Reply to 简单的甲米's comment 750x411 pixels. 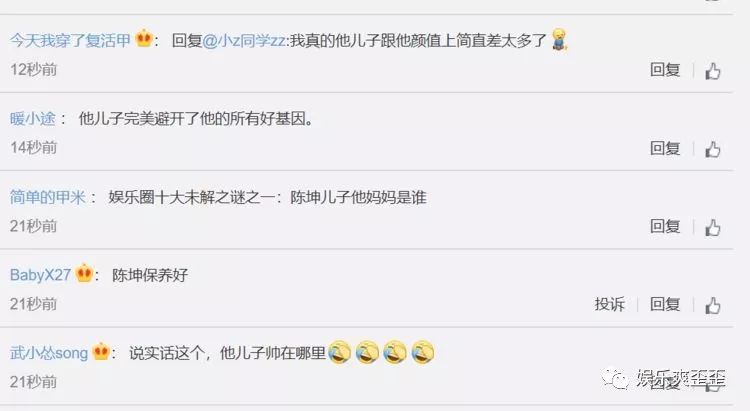point(665,226)
